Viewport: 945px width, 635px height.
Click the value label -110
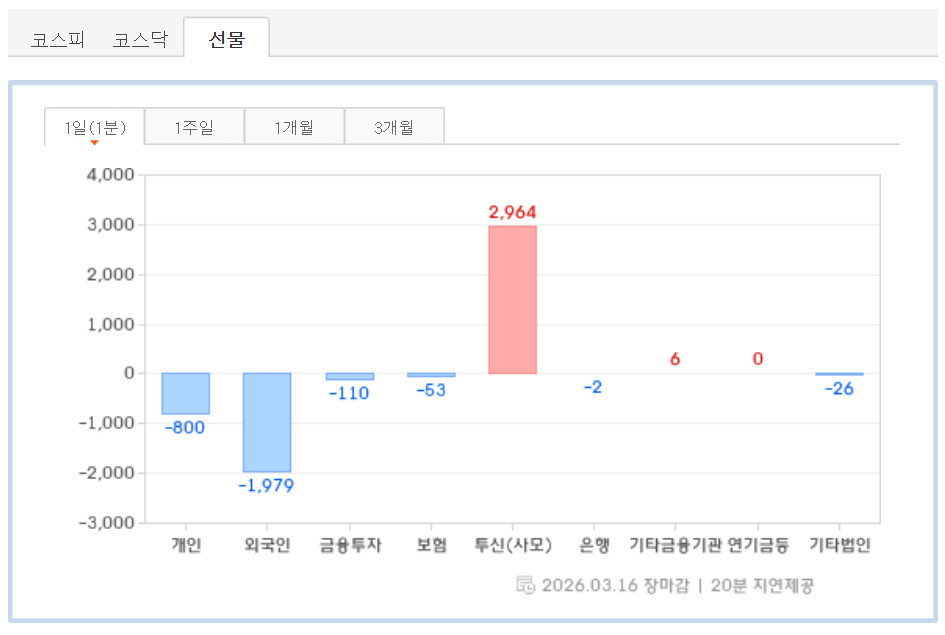tap(349, 393)
